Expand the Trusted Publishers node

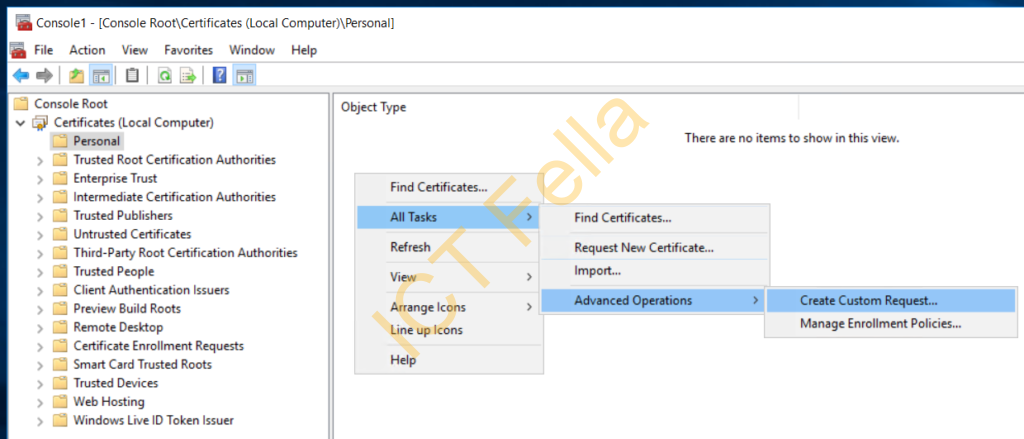(x=40, y=216)
